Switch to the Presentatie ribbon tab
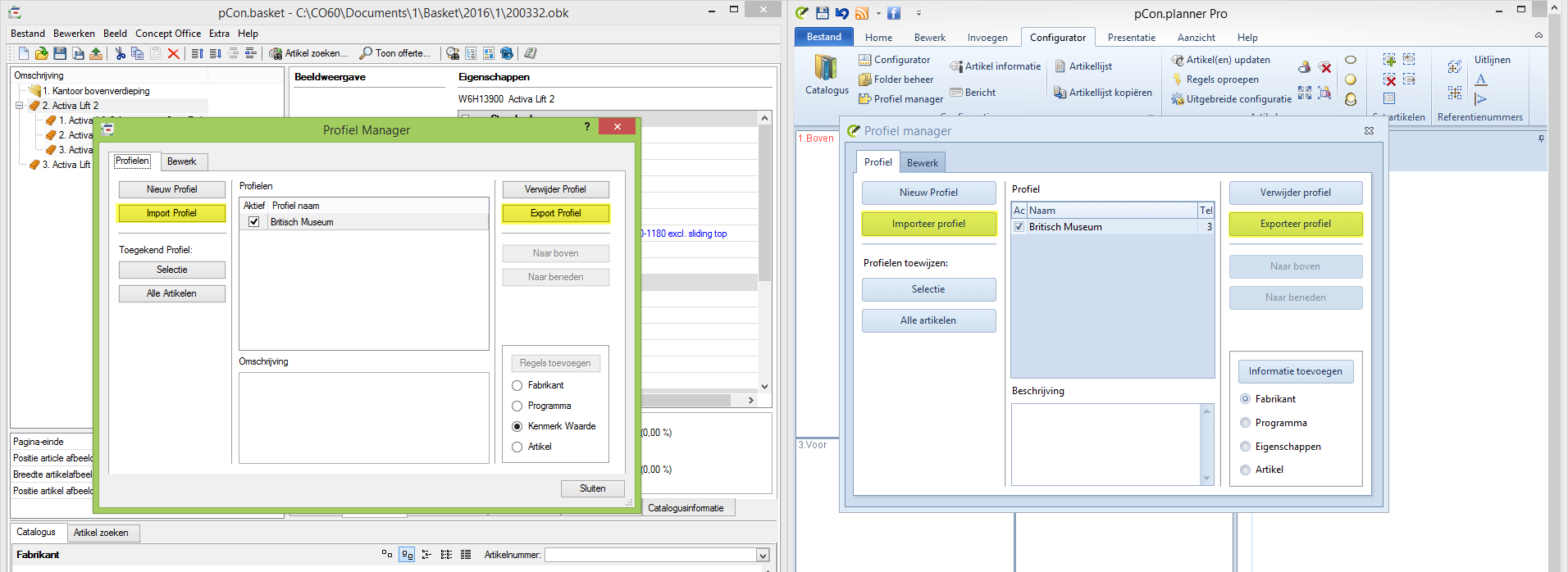The height and width of the screenshot is (572, 1568). (x=1131, y=38)
